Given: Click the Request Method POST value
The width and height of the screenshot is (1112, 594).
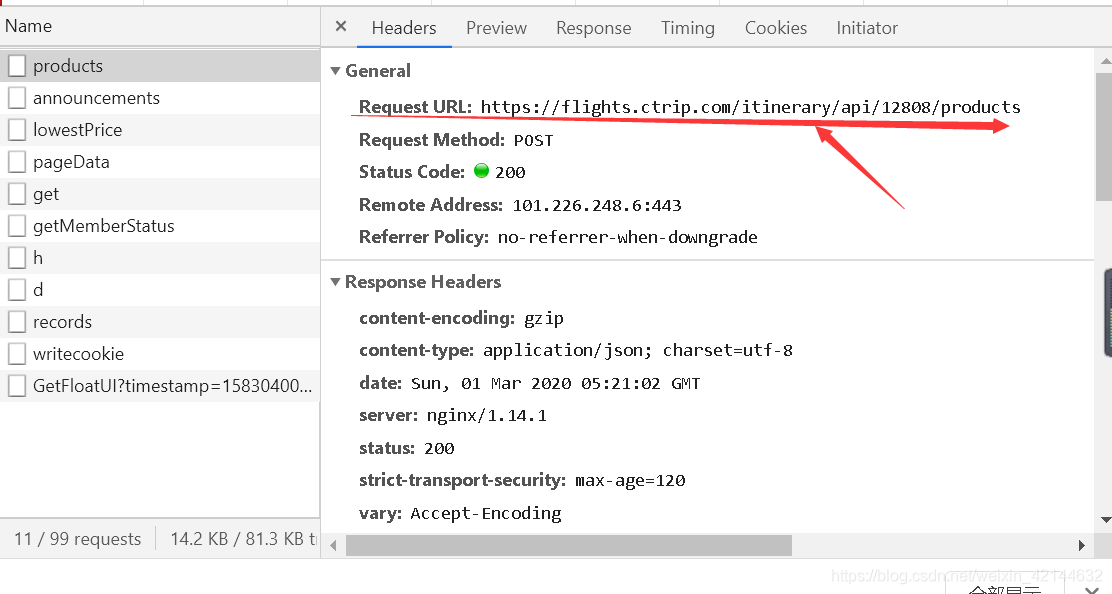Looking at the screenshot, I should [533, 140].
